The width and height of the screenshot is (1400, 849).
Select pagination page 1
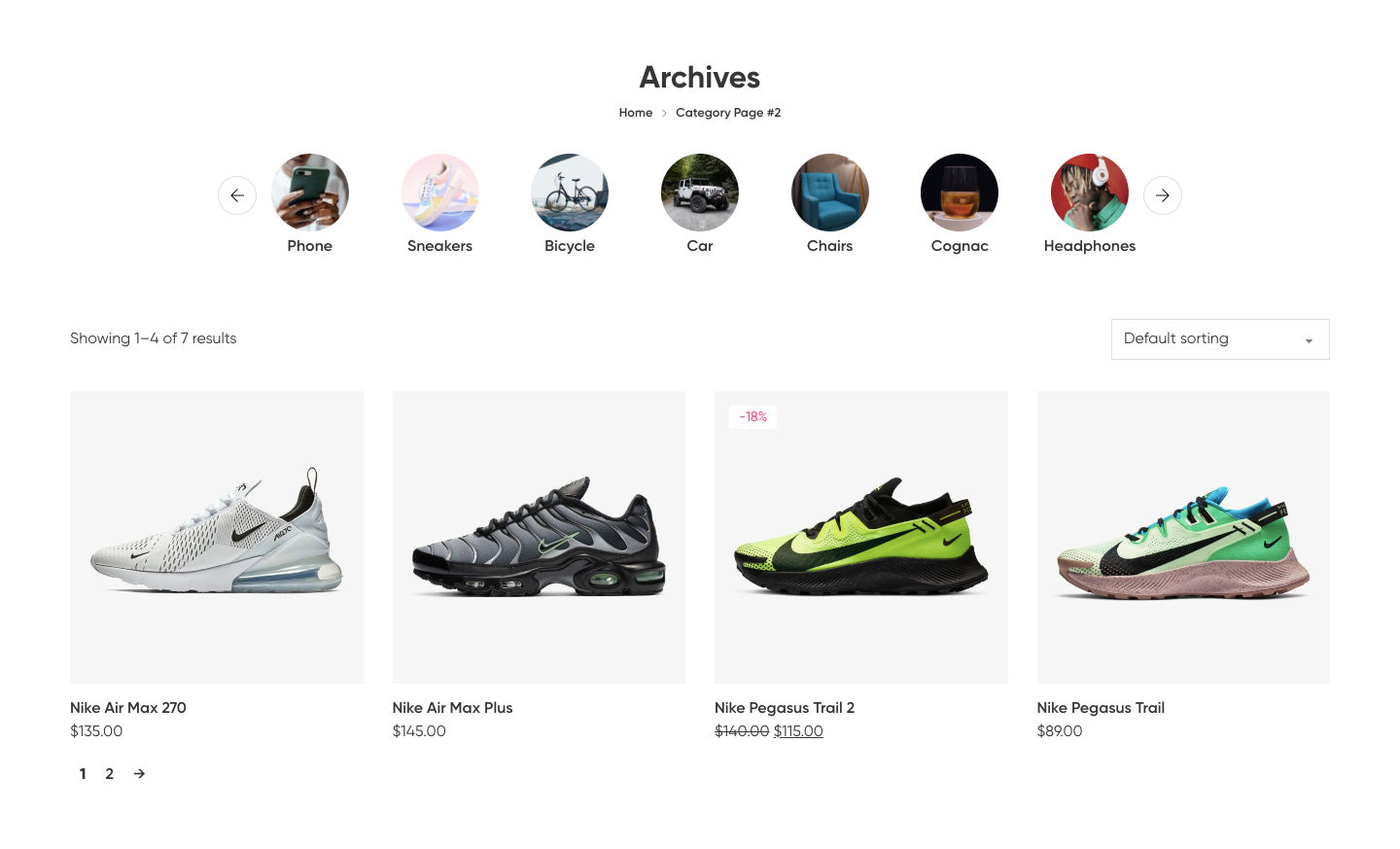point(83,774)
